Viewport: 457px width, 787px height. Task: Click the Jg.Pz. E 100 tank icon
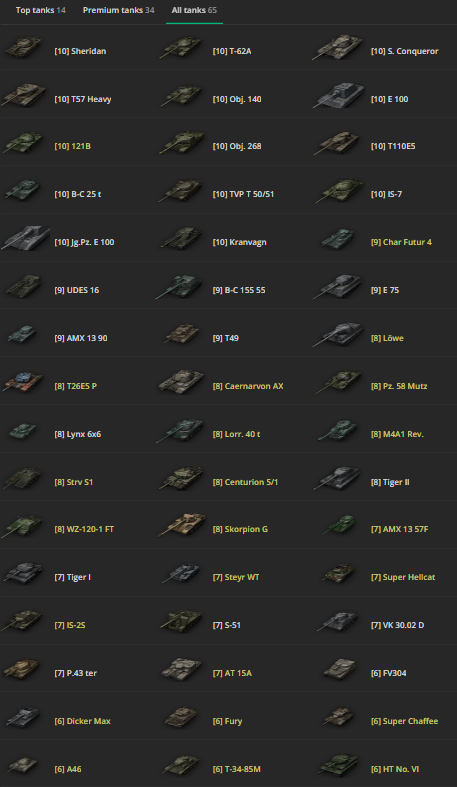coord(25,238)
